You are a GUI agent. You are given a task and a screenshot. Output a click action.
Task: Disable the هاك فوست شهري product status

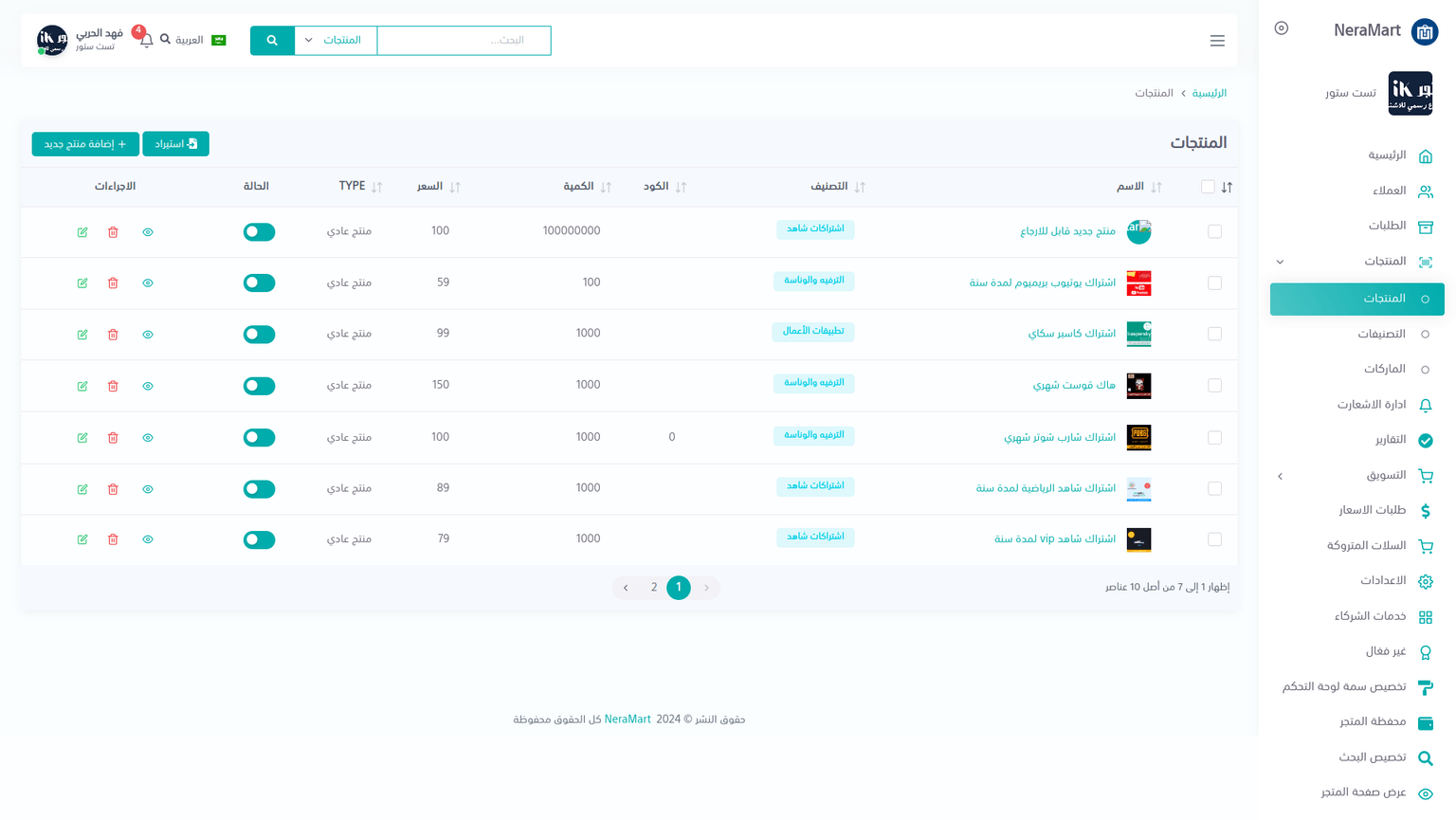(x=259, y=386)
